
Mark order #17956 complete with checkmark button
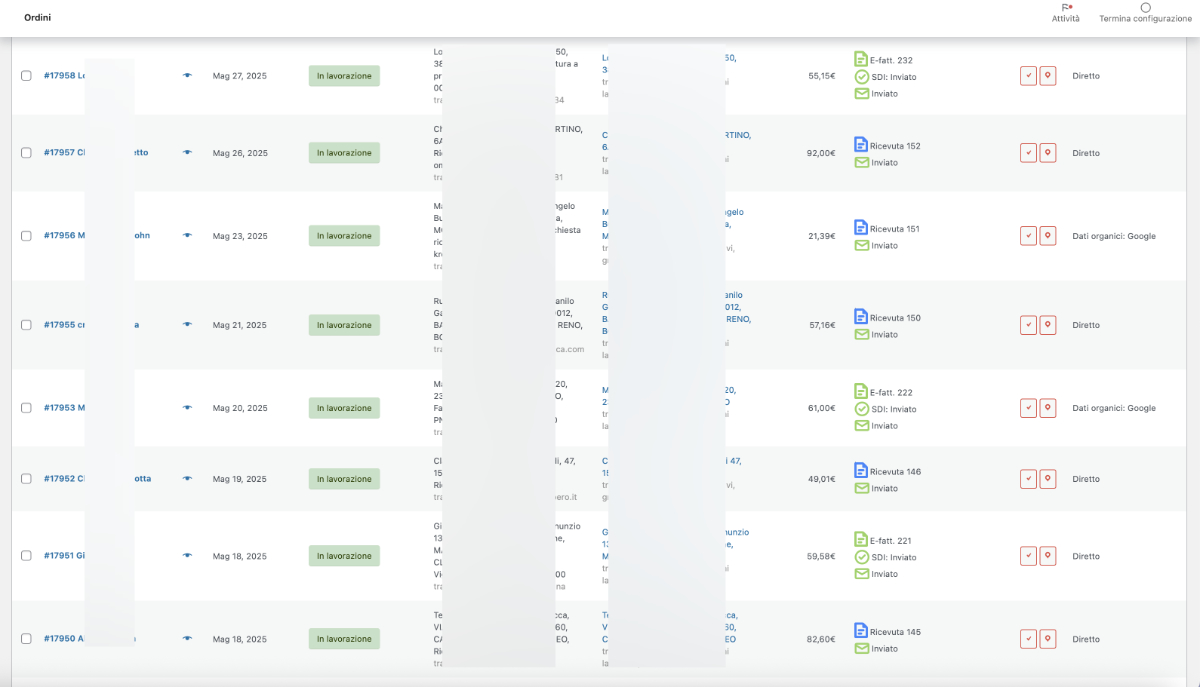[x=1028, y=236]
